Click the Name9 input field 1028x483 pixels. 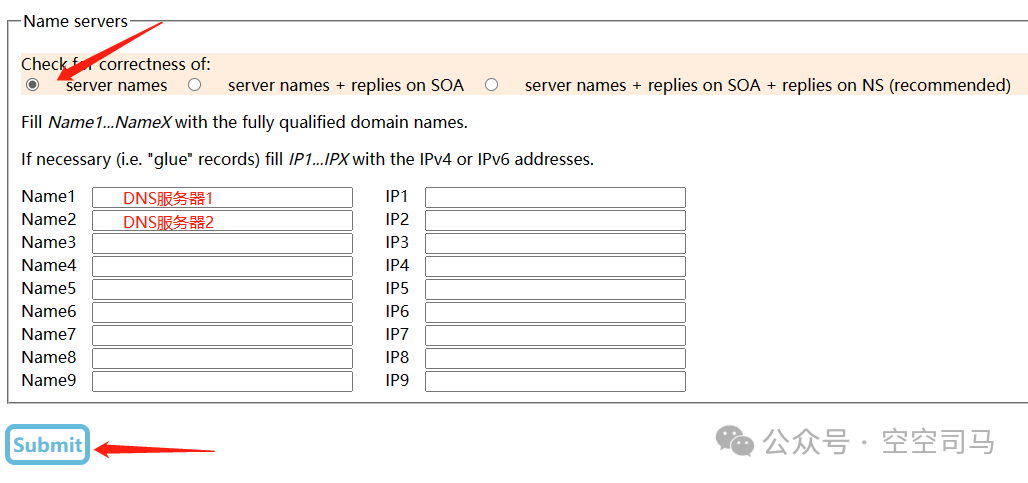coord(222,381)
